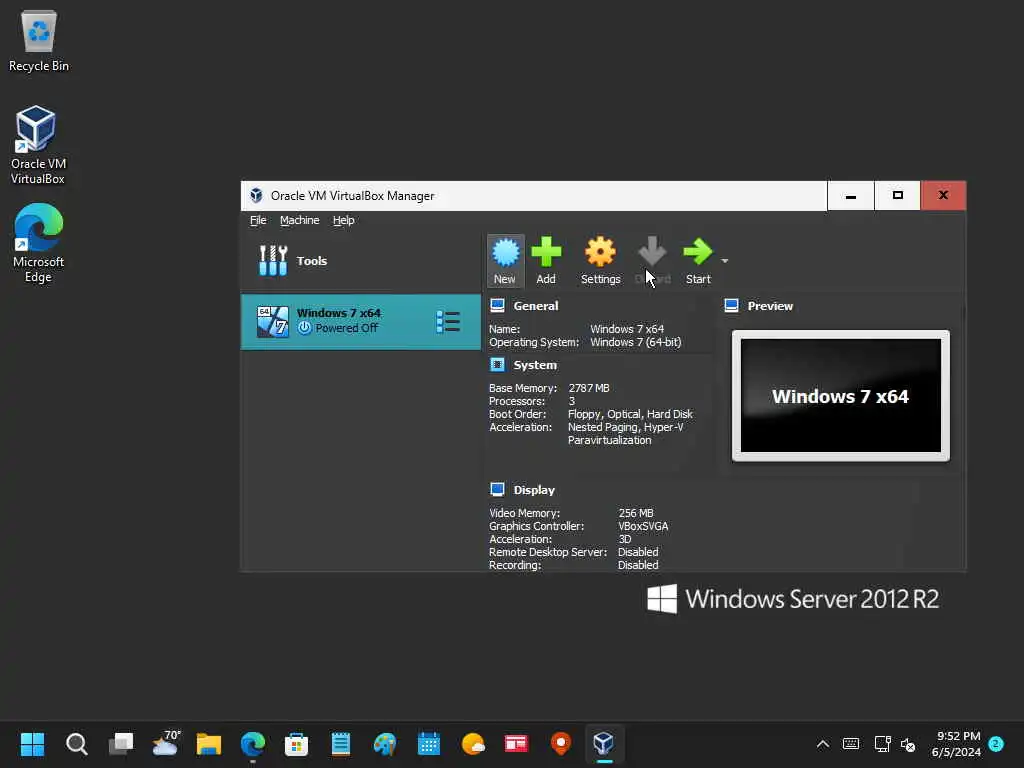This screenshot has width=1024, height=768.
Task: Open File Explorer from the taskbar
Action: click(x=209, y=744)
